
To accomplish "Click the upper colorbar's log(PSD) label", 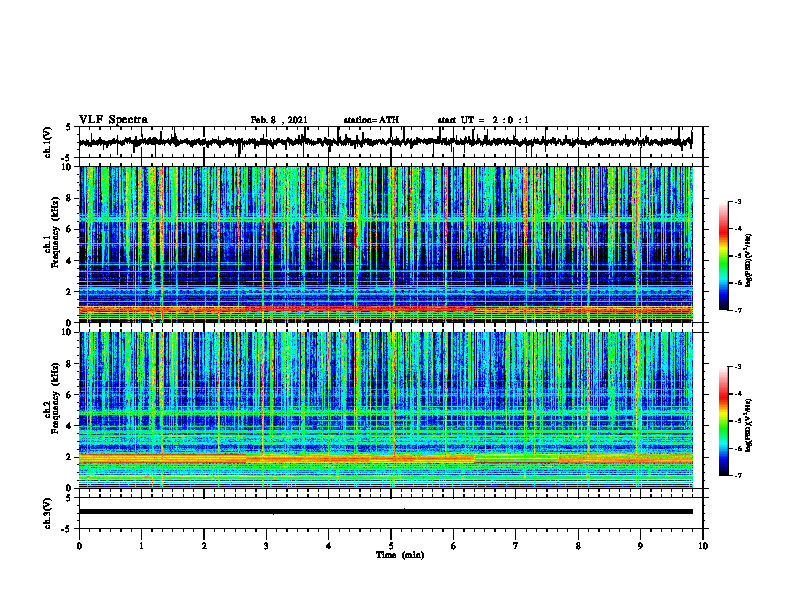I will pyautogui.click(x=749, y=261).
